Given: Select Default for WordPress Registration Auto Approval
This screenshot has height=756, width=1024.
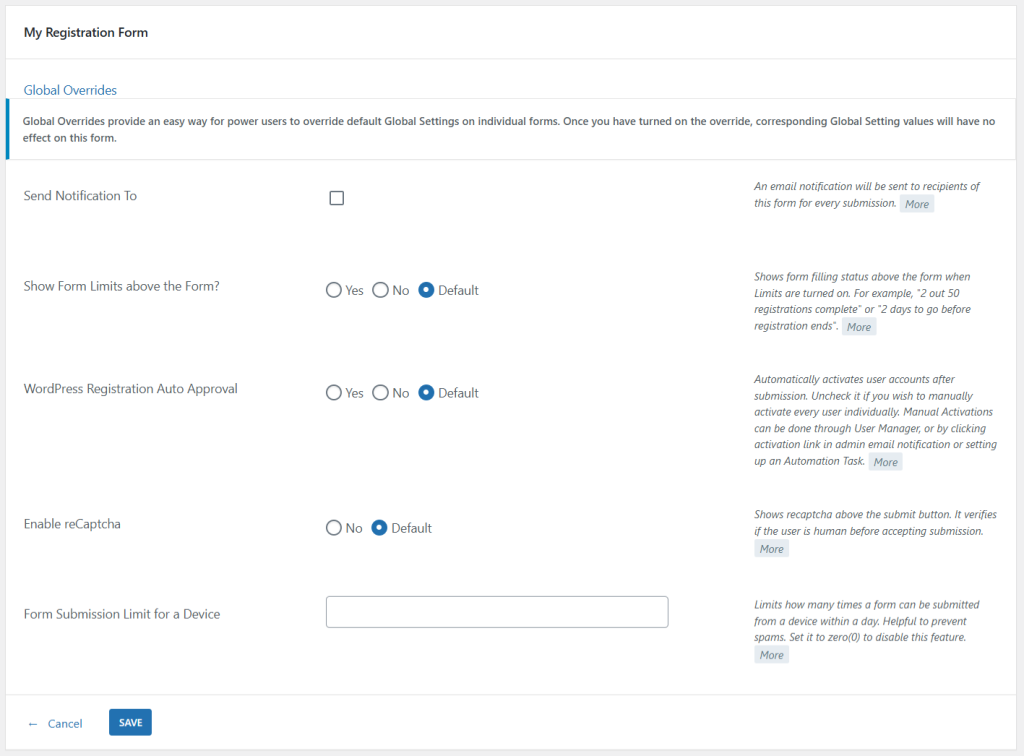Looking at the screenshot, I should [x=426, y=393].
